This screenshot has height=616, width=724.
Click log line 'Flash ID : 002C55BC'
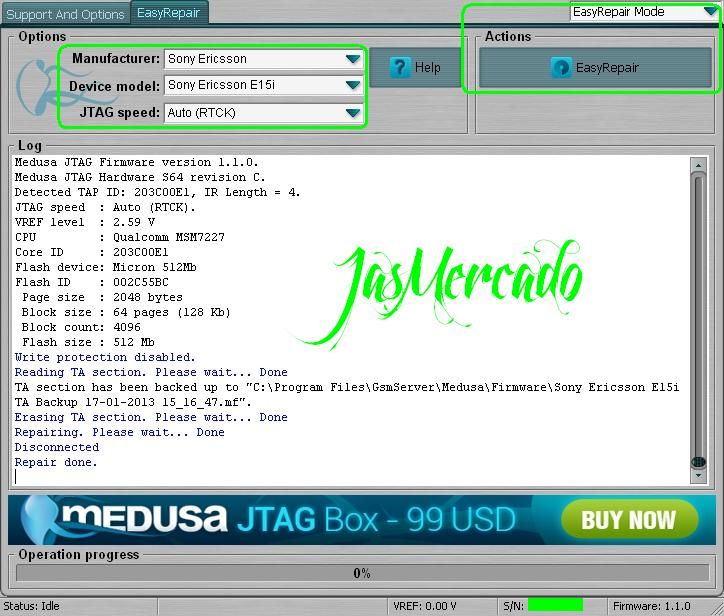tap(92, 282)
